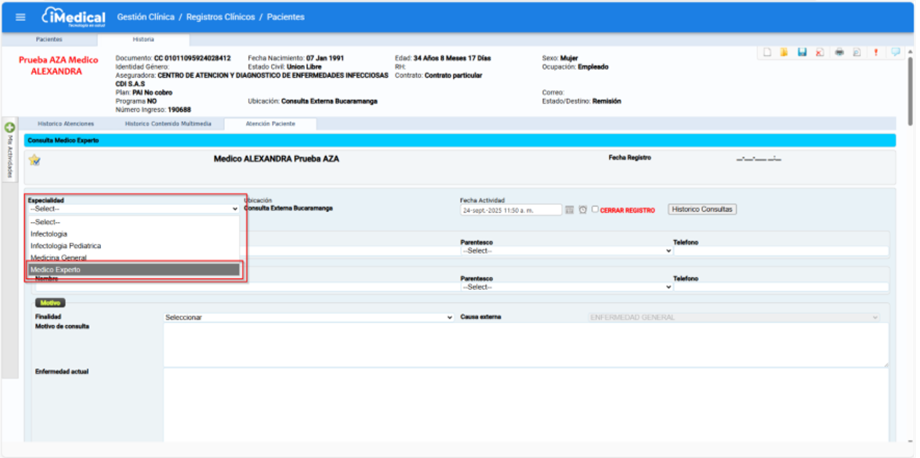Select Medico Experto from specialty list
The height and width of the screenshot is (458, 920).
tap(134, 270)
